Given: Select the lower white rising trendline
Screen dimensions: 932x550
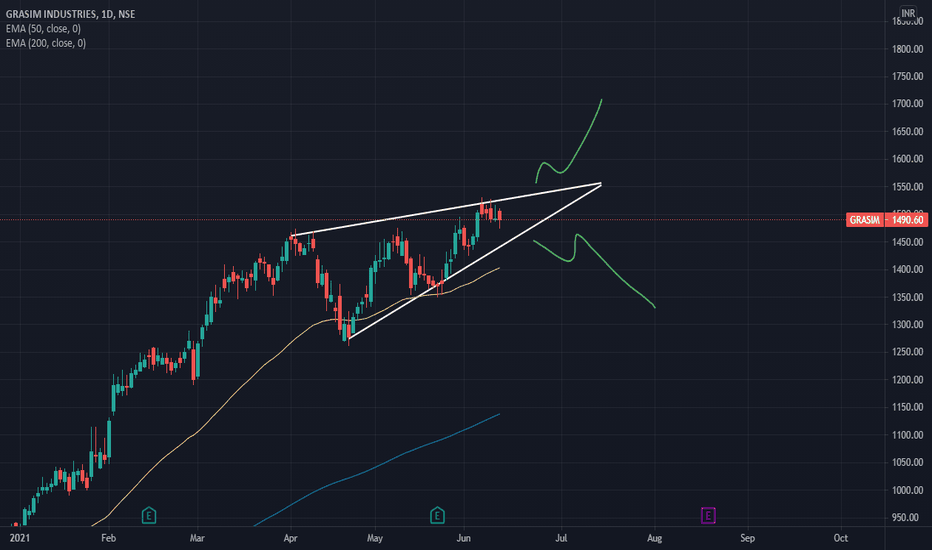Looking at the screenshot, I should [476, 262].
